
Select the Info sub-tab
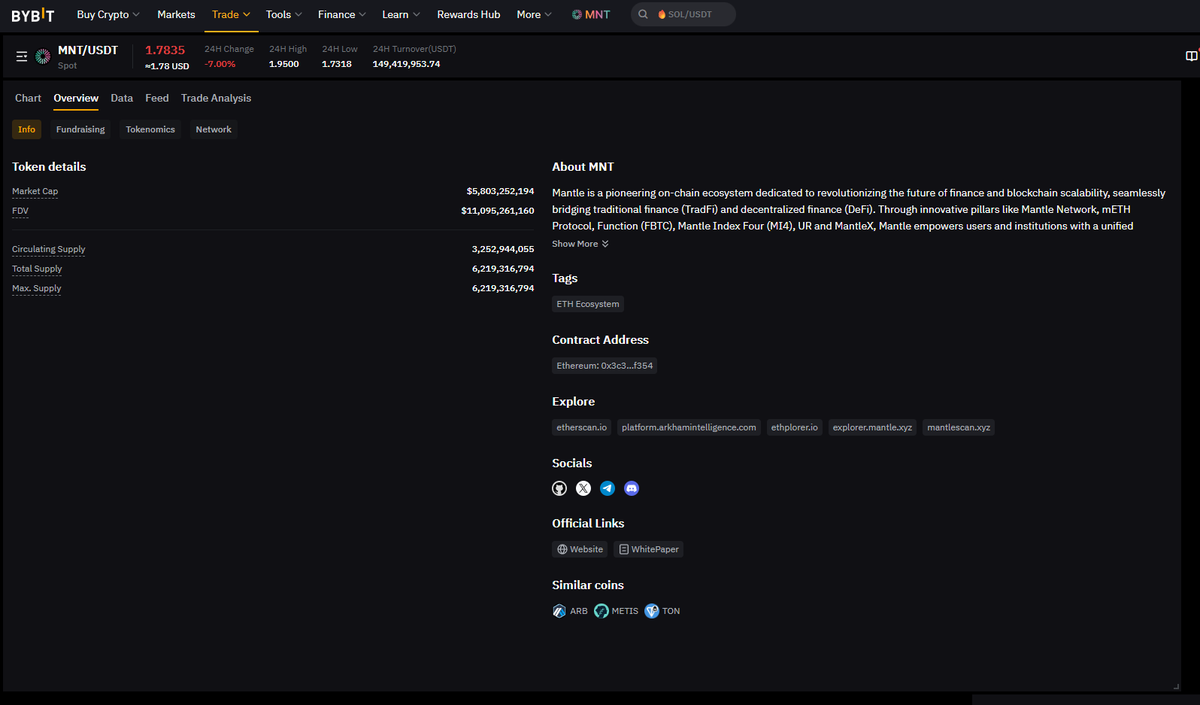pos(27,129)
